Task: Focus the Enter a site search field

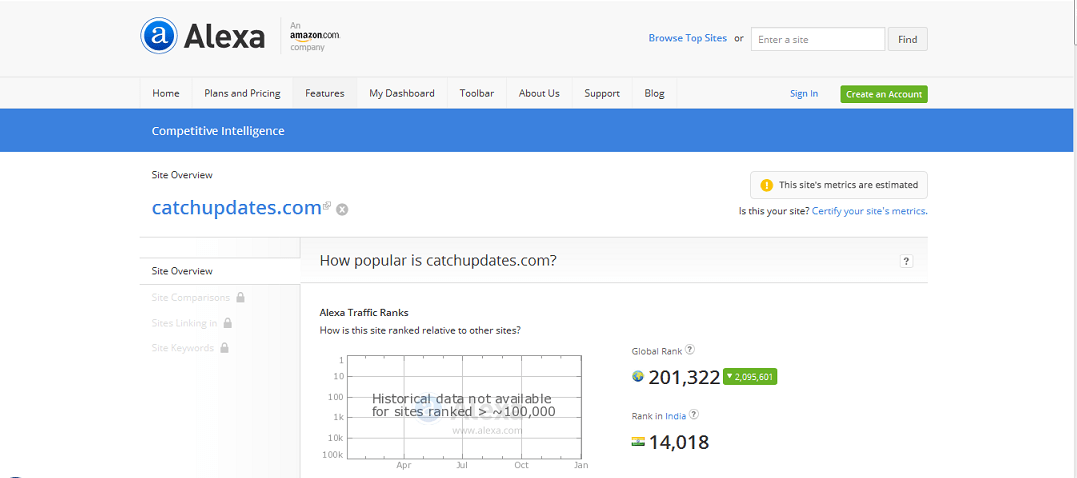Action: click(x=817, y=39)
